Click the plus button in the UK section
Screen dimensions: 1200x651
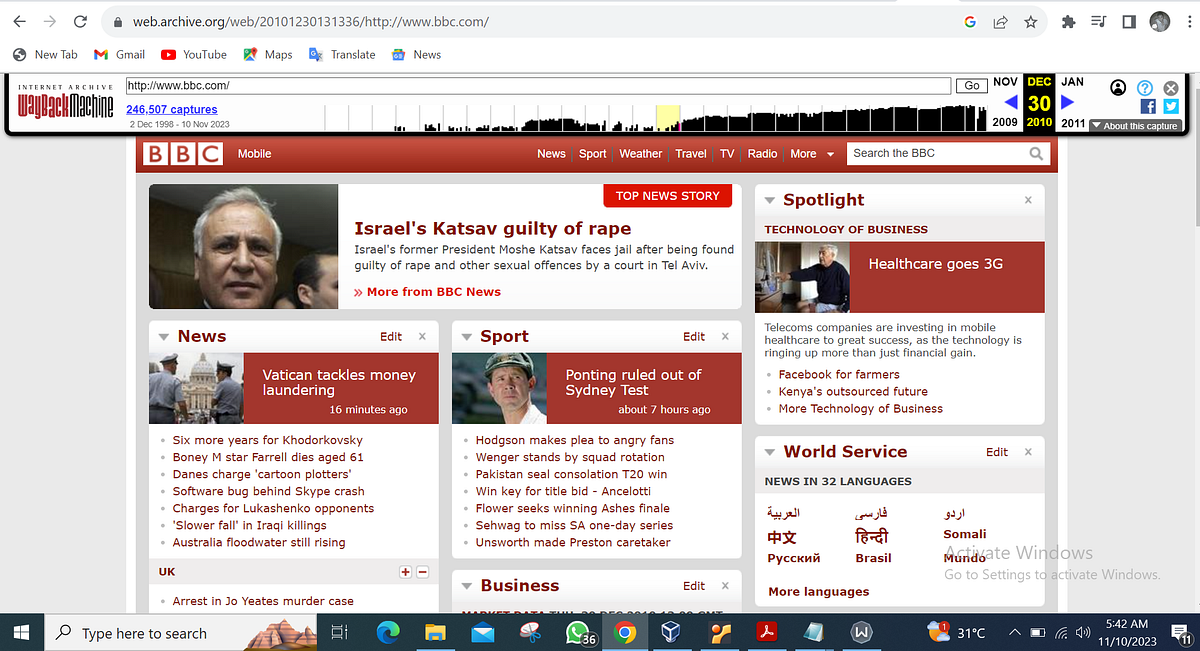point(405,572)
